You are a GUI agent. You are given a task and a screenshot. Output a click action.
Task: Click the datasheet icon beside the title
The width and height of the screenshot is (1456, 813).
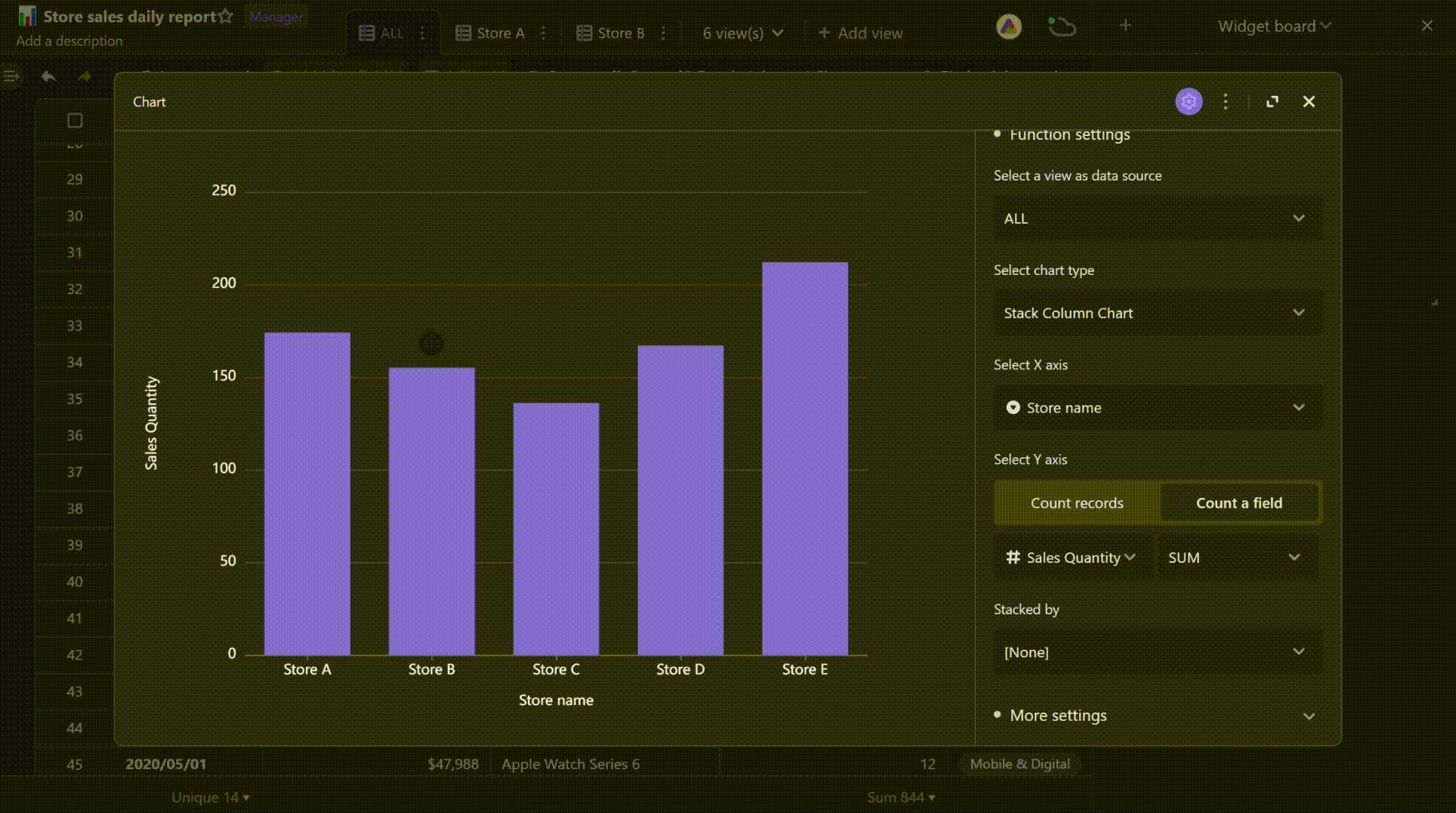pyautogui.click(x=27, y=16)
